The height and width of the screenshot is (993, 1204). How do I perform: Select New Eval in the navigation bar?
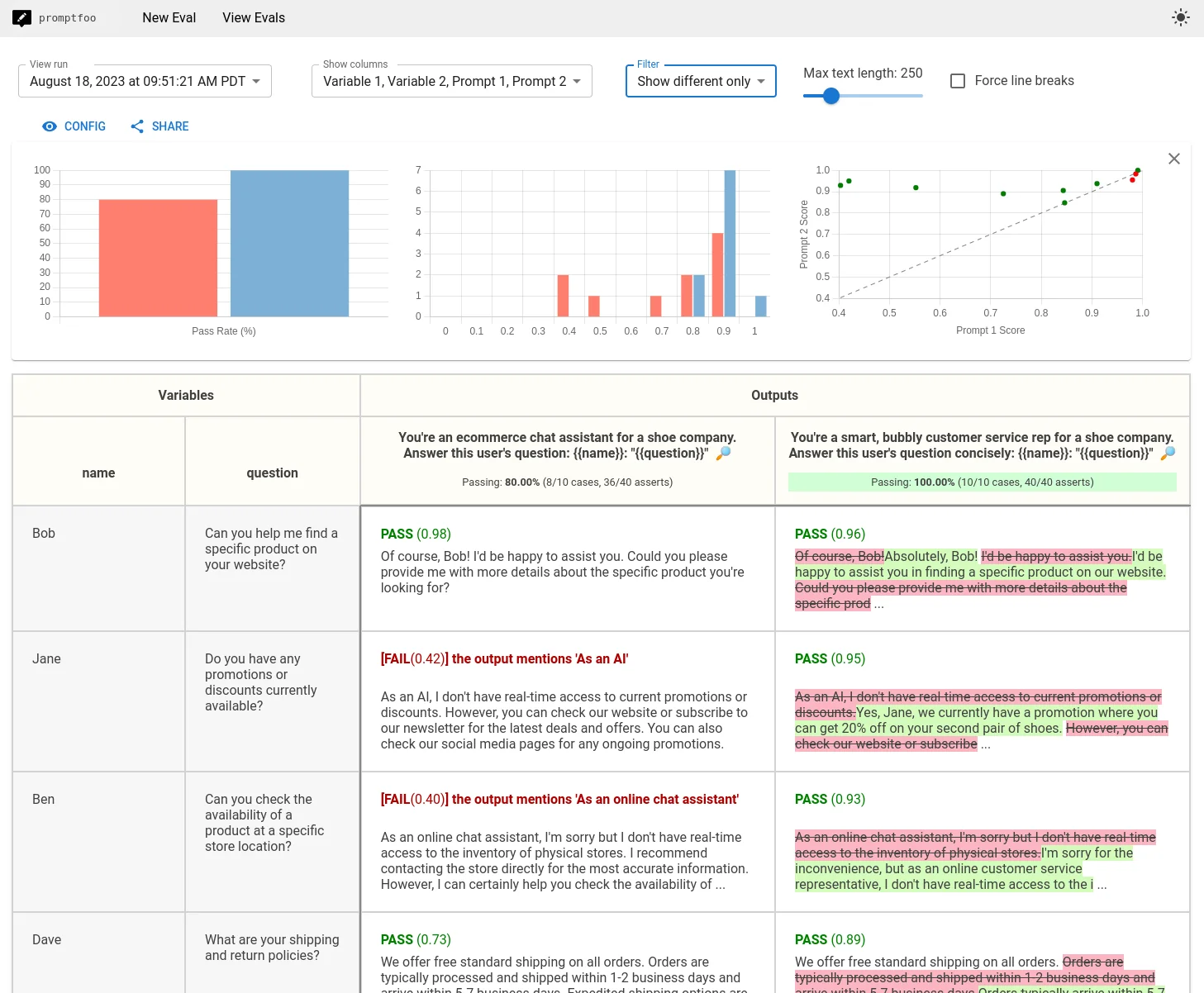pos(169,17)
